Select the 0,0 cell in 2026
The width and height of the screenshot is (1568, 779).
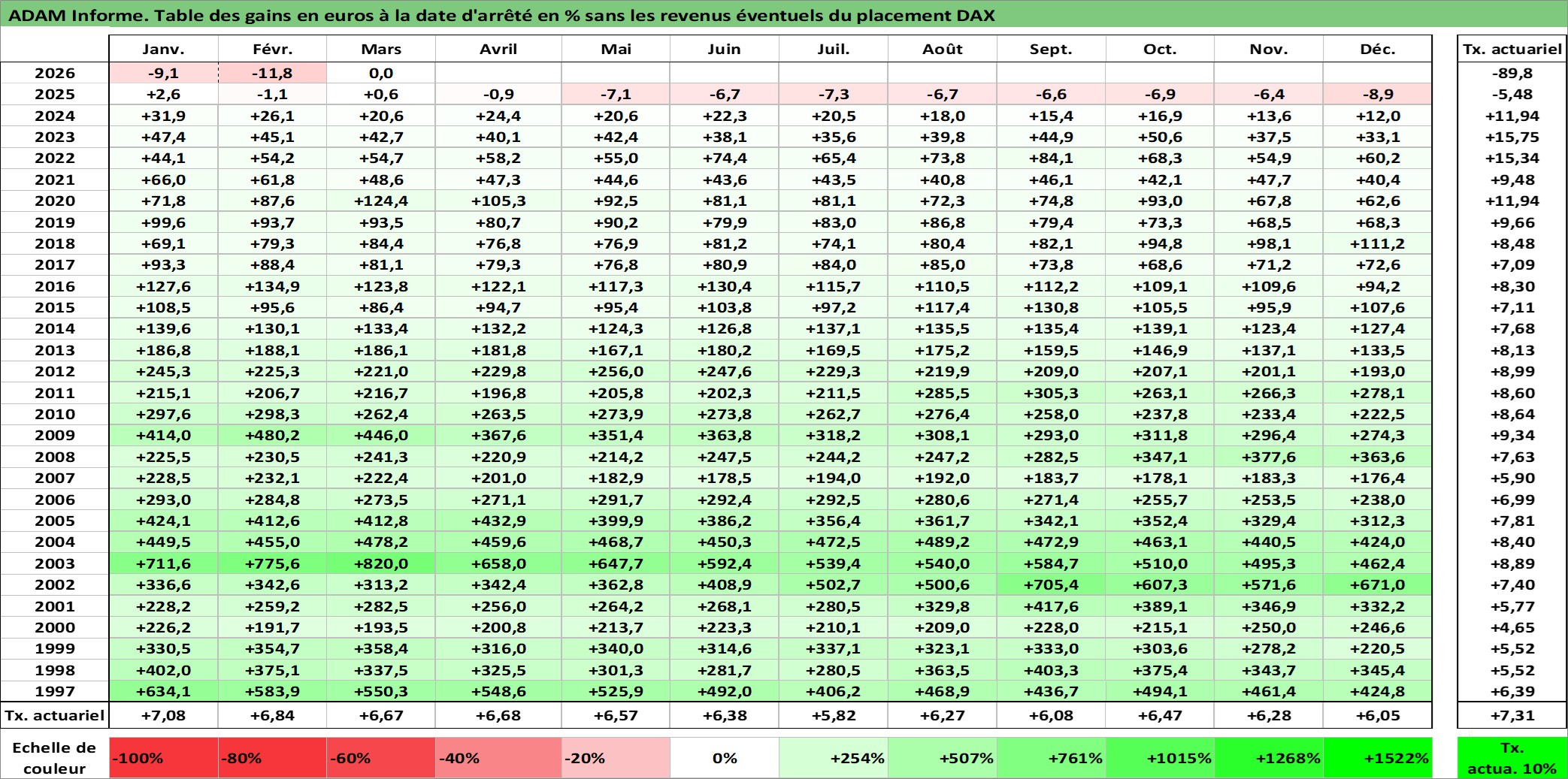[381, 73]
